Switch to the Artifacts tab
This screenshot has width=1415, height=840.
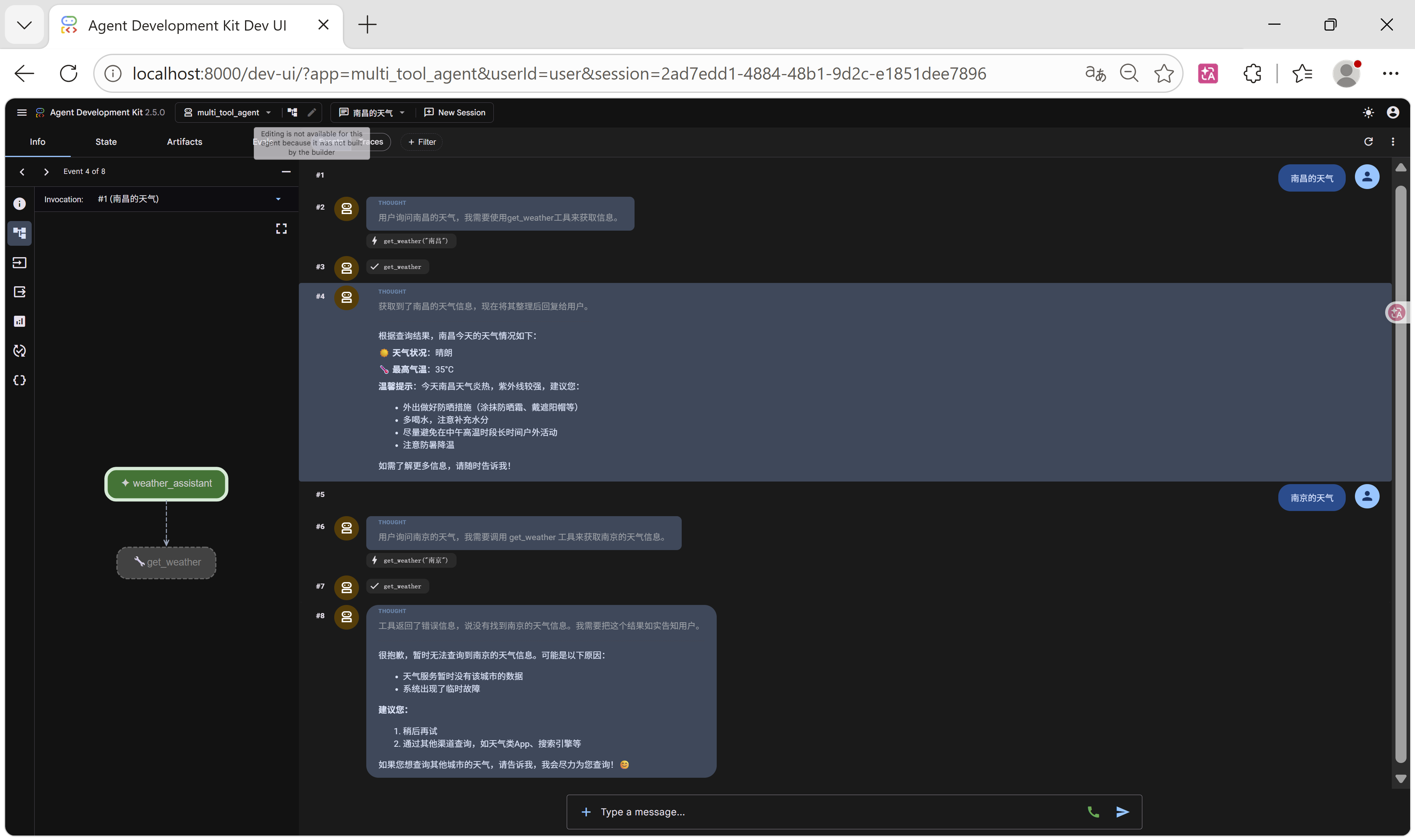click(x=185, y=141)
